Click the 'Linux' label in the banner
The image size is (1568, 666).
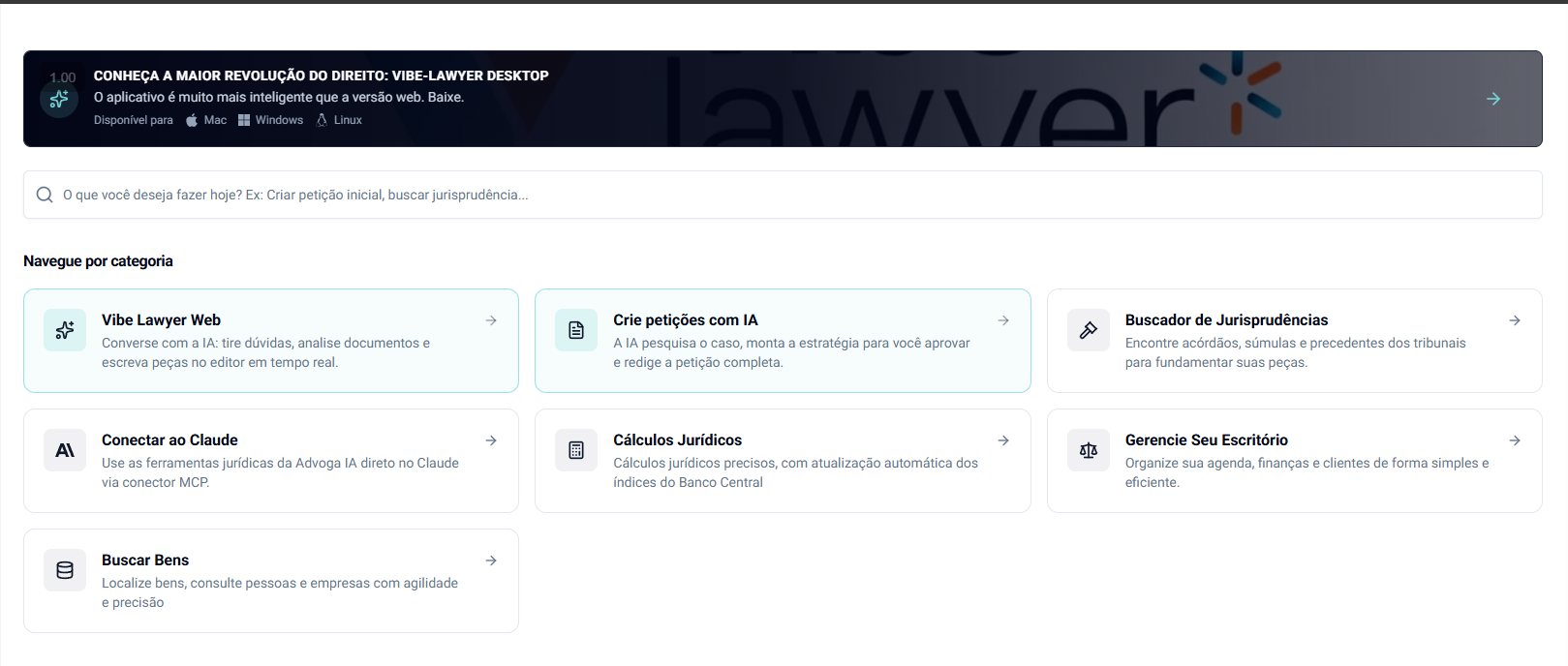click(x=348, y=120)
